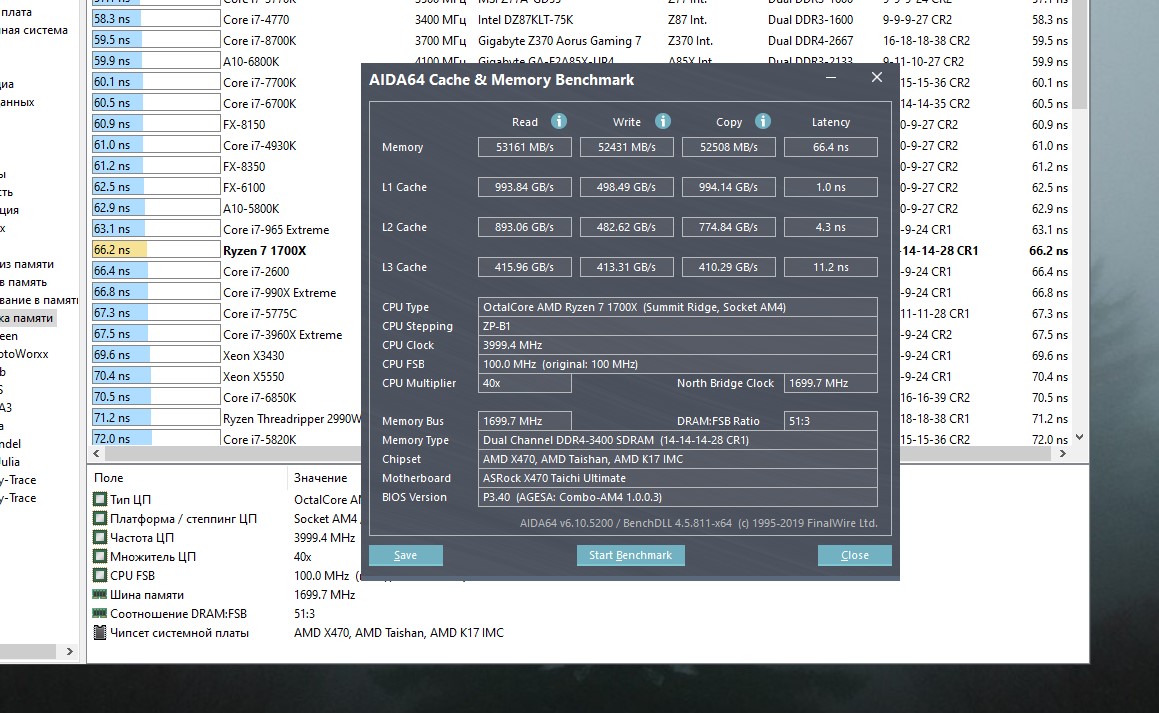Select the Xeon X3430 result row
The image size is (1159, 713).
click(254, 355)
